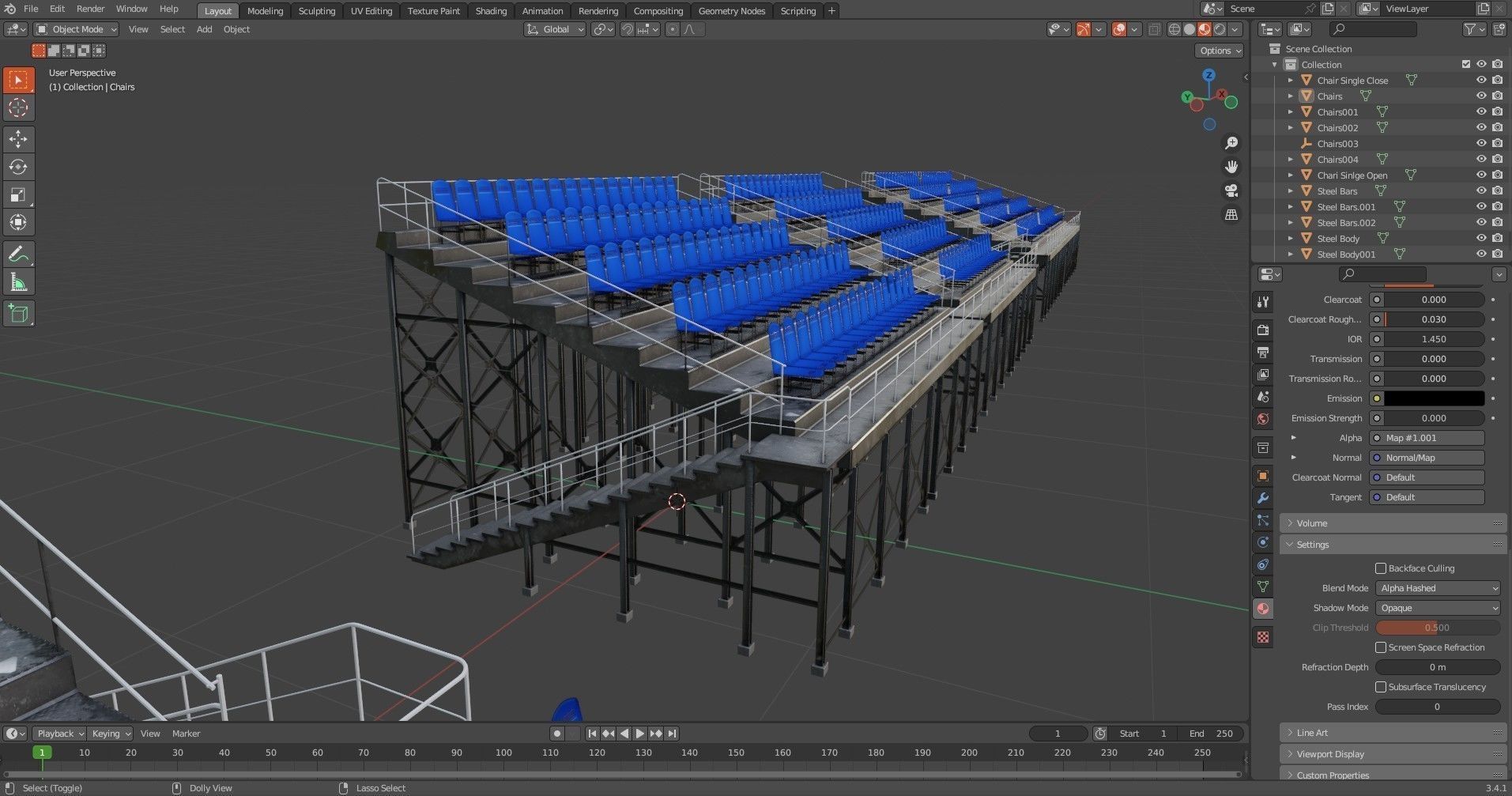Switch to Geometry Nodes workspace tab
The height and width of the screenshot is (796, 1512).
click(731, 11)
